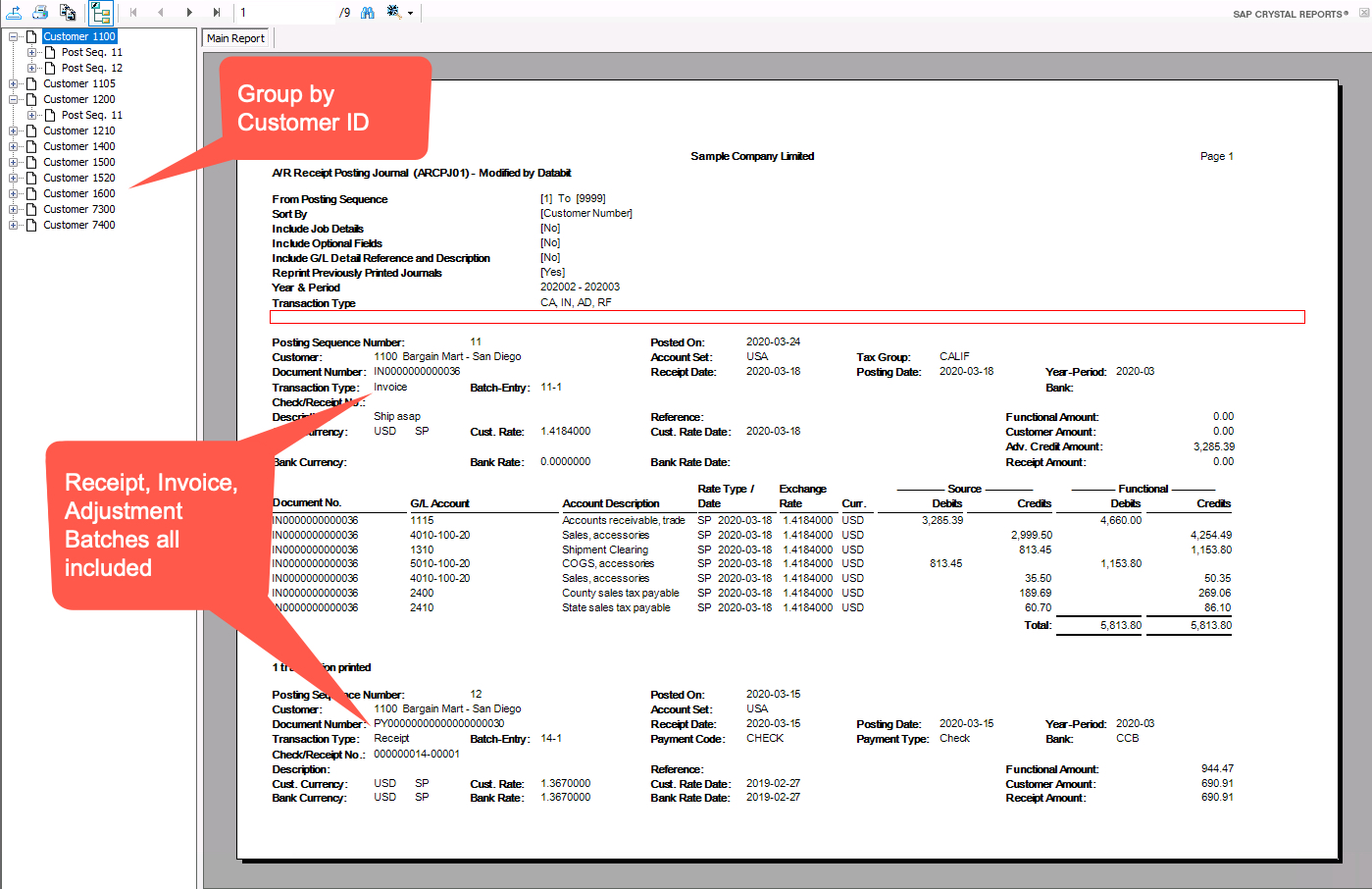Click the Account Description column header
1372x889 pixels.
611,503
